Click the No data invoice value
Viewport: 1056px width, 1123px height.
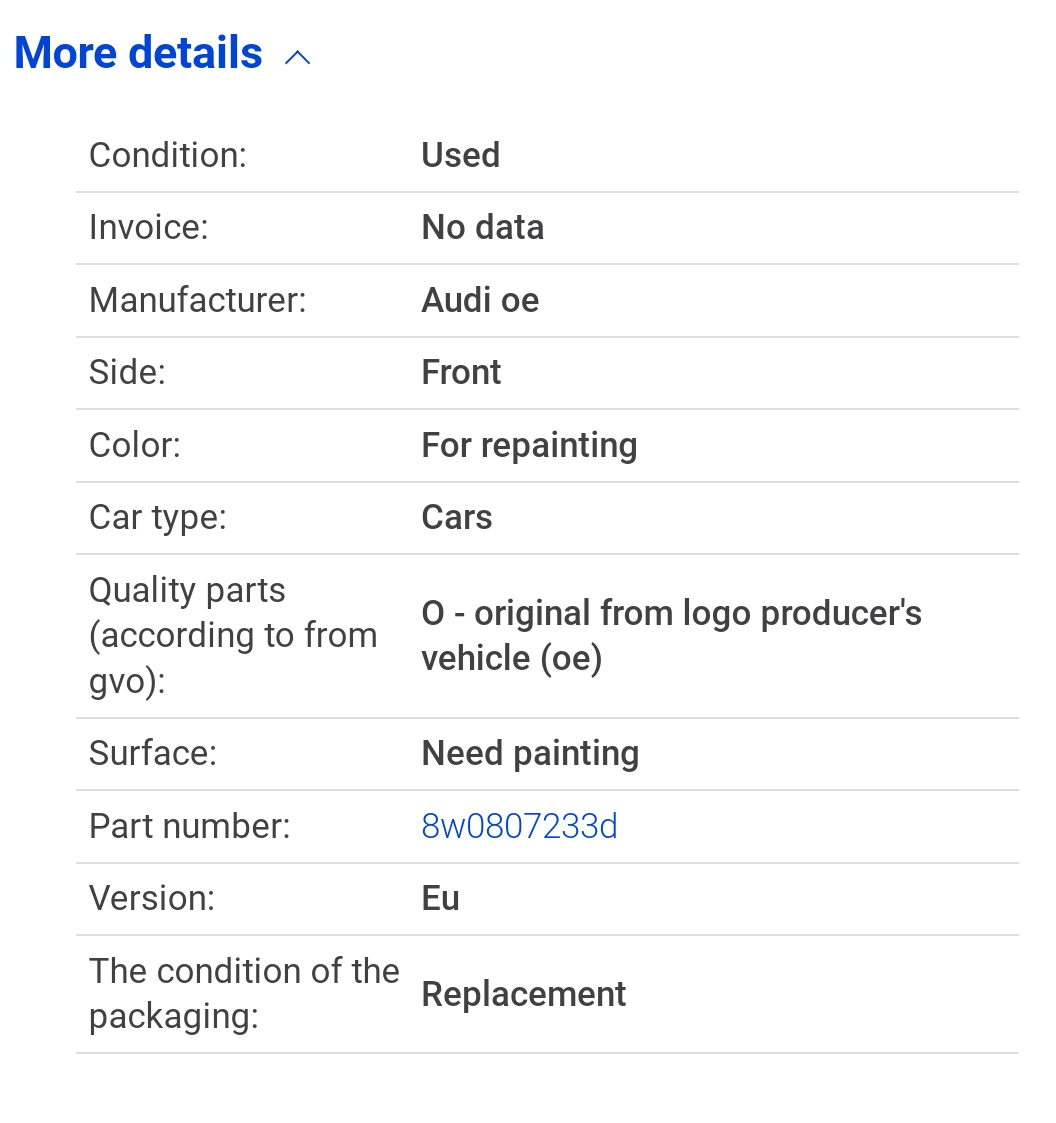click(482, 228)
